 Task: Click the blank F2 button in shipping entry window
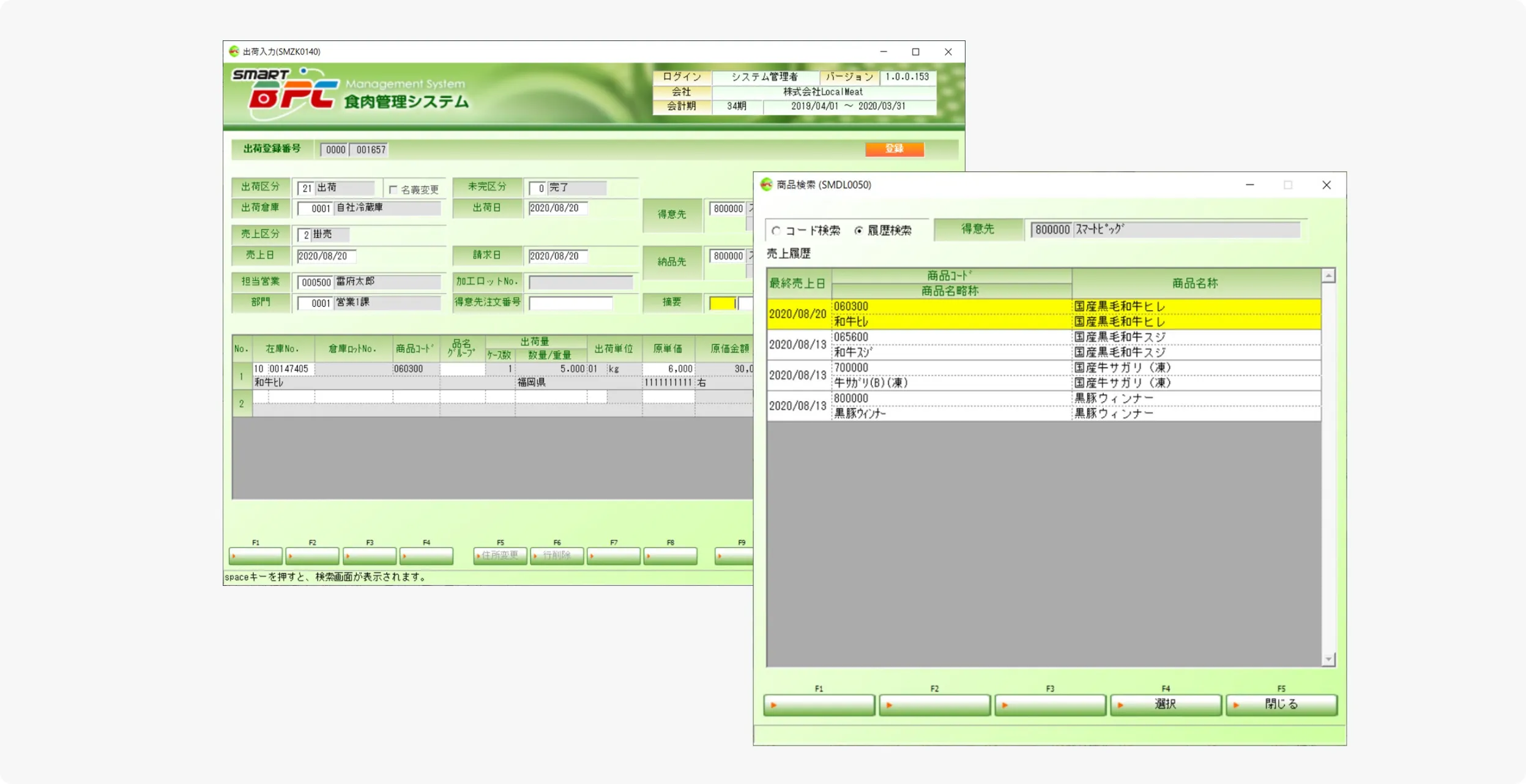312,555
